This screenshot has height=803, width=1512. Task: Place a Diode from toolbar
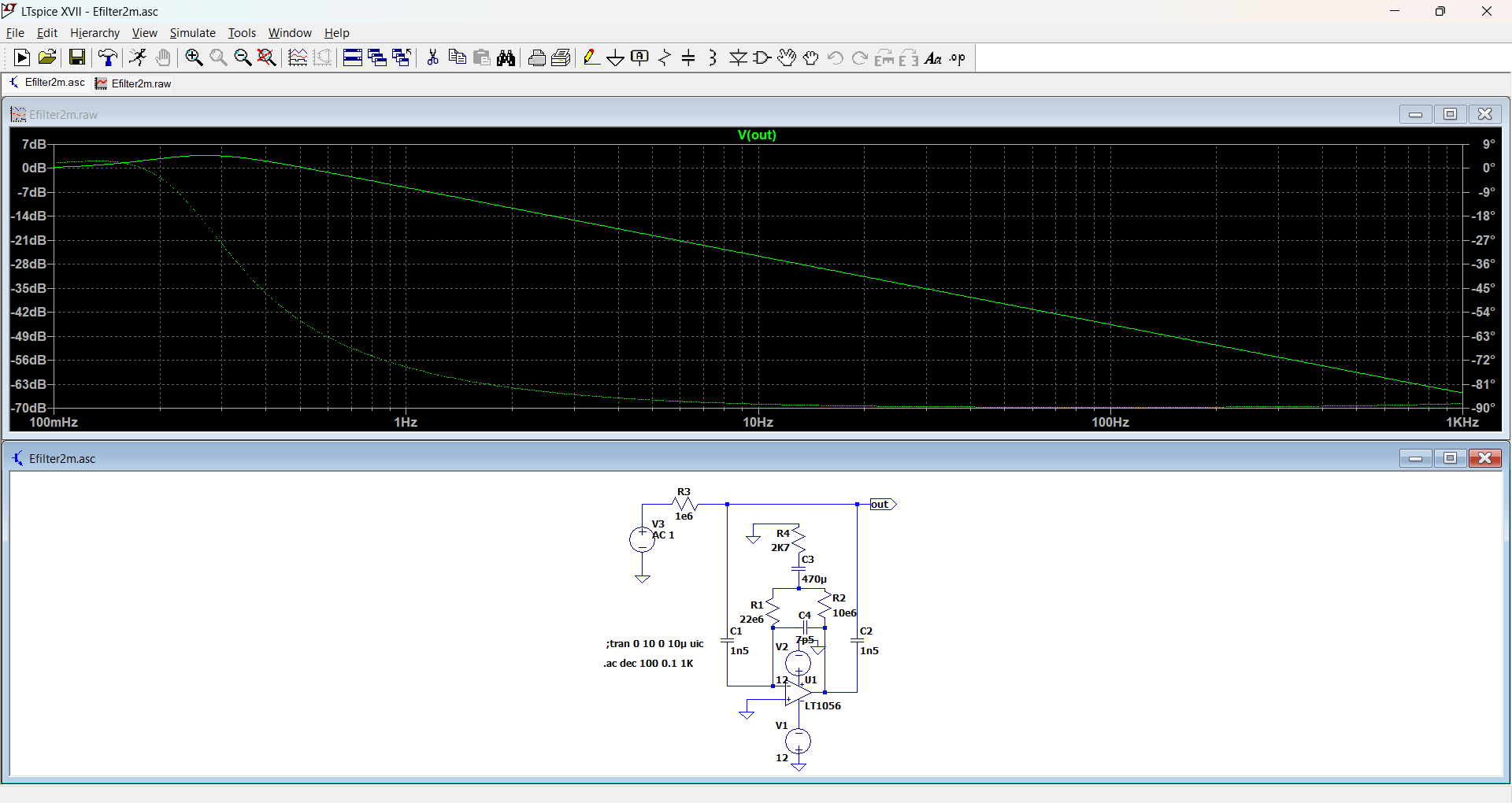738,57
